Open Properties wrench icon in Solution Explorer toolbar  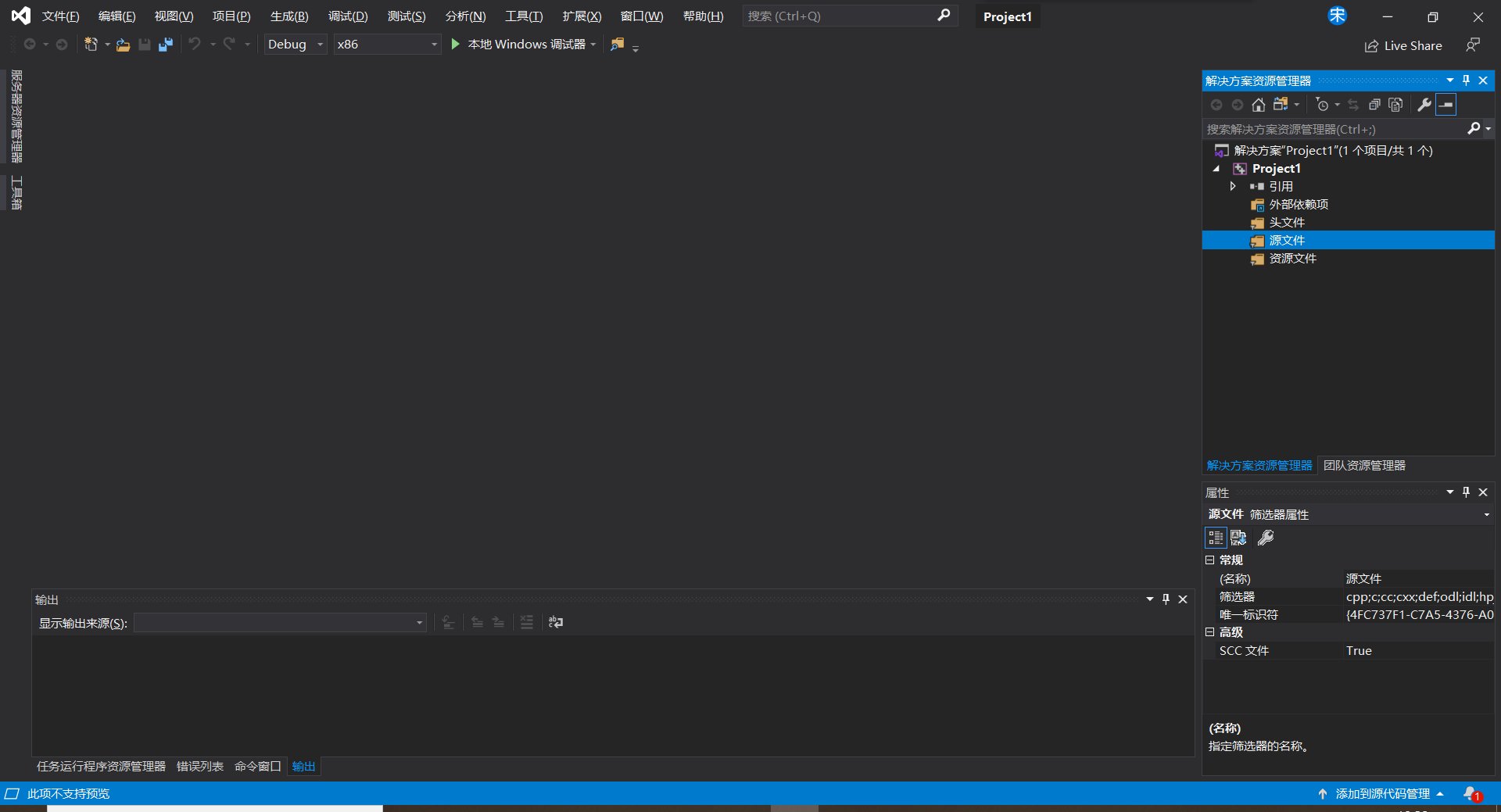pyautogui.click(x=1424, y=105)
